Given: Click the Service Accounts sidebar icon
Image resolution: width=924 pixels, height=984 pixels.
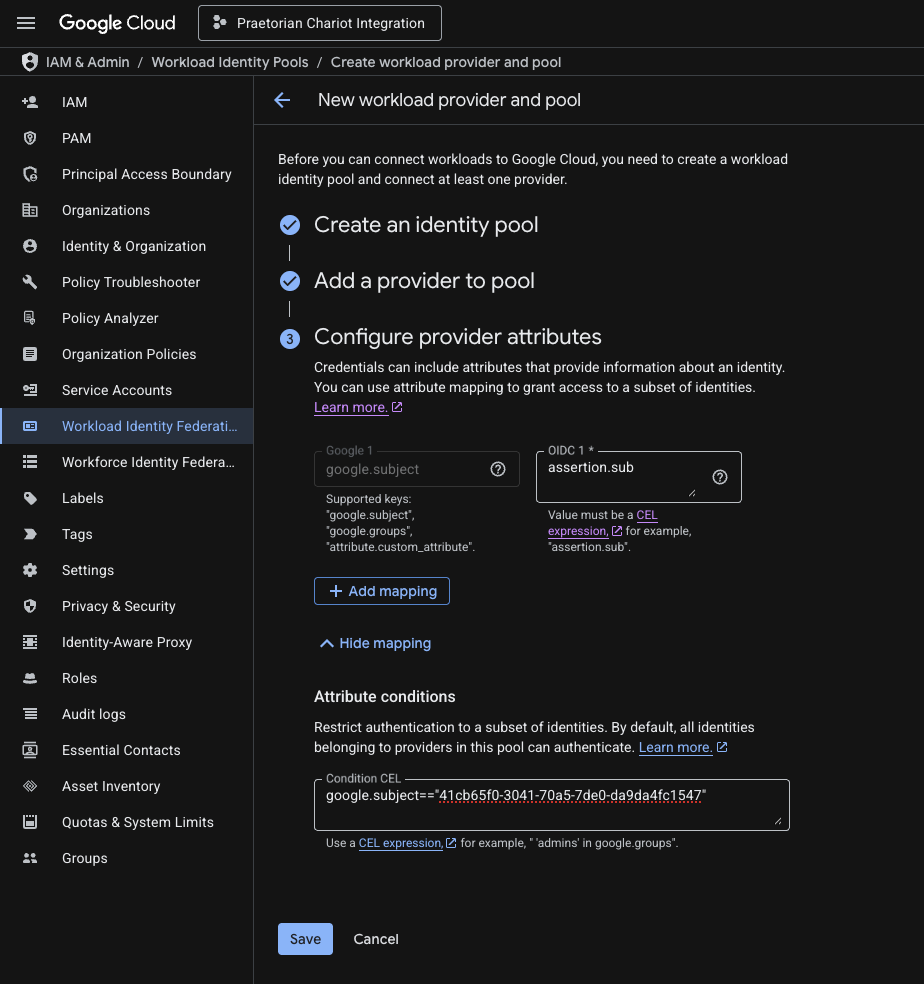Looking at the screenshot, I should pyautogui.click(x=30, y=390).
